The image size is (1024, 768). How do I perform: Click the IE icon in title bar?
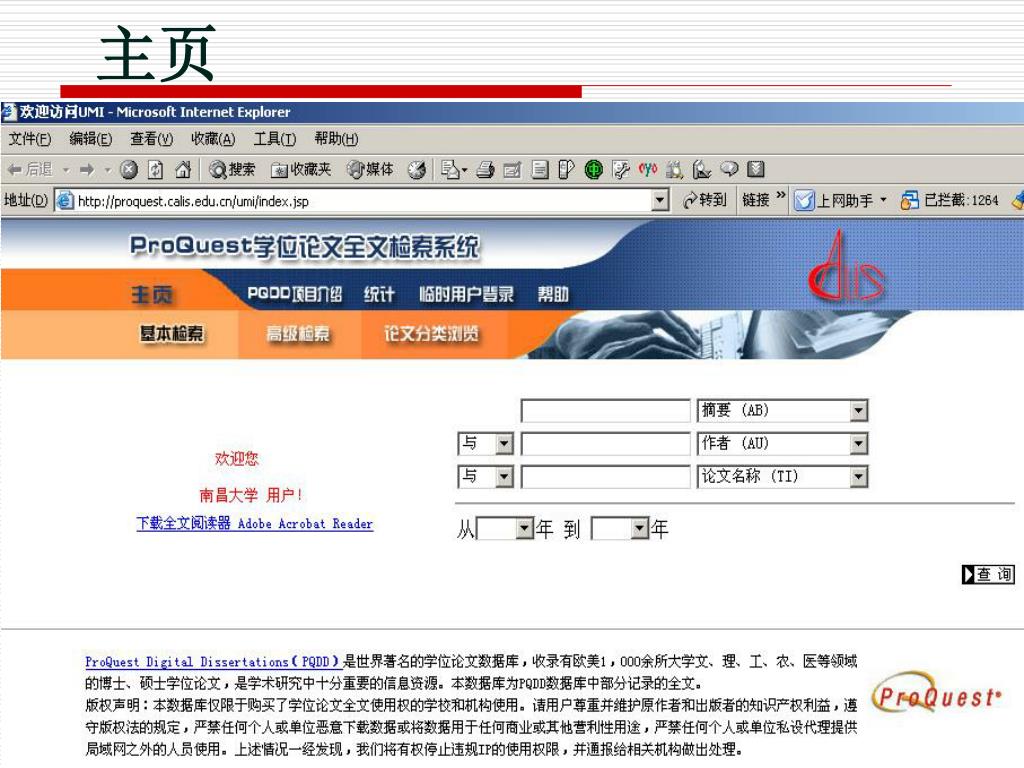[x=9, y=112]
